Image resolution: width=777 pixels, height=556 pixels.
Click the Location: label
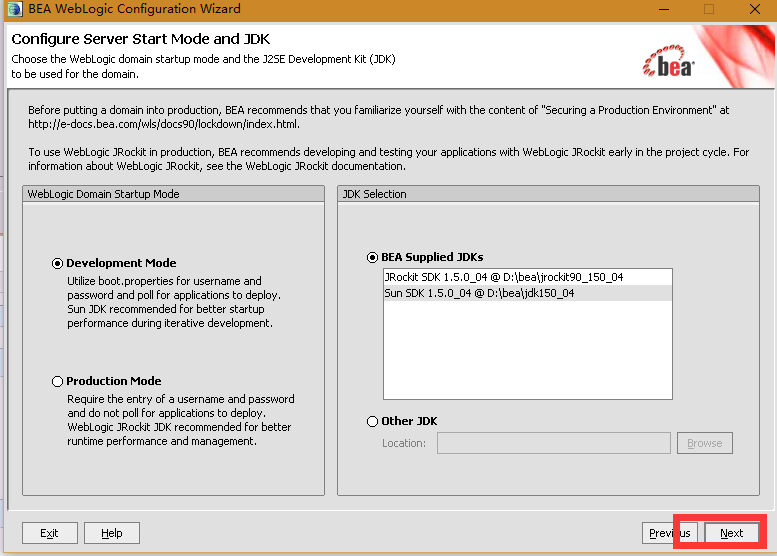404,443
